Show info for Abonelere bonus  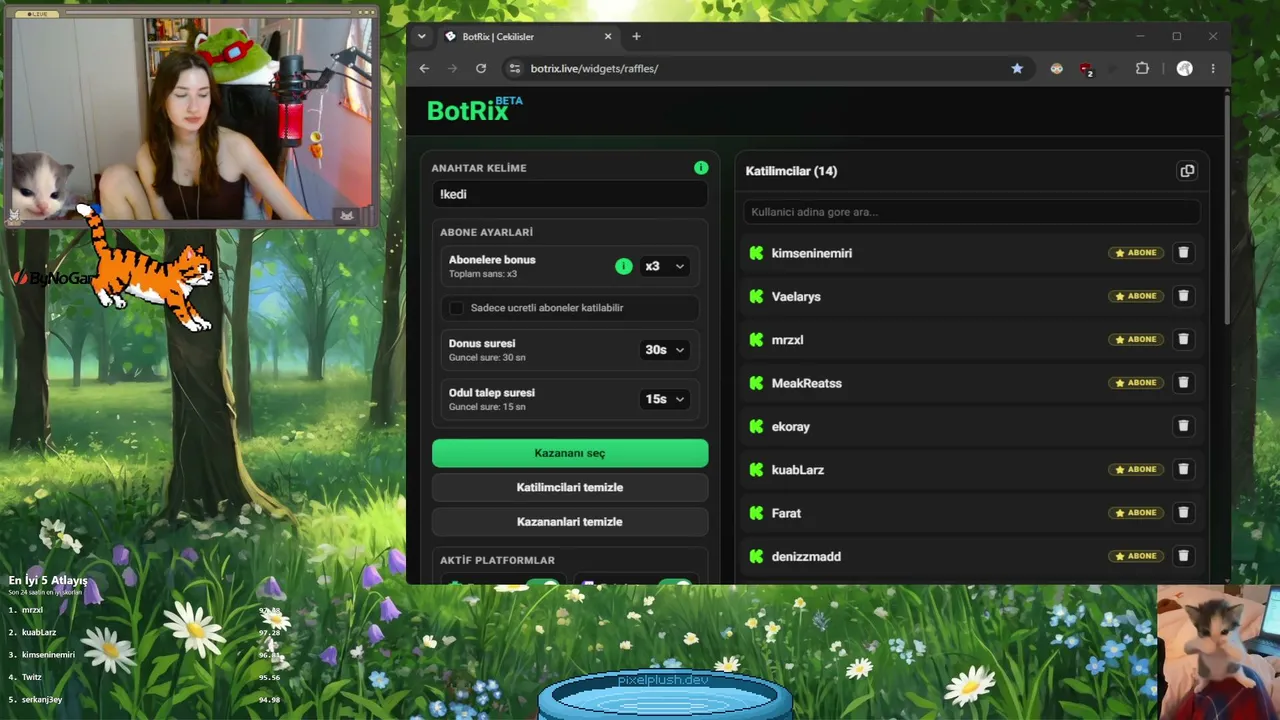pos(624,266)
